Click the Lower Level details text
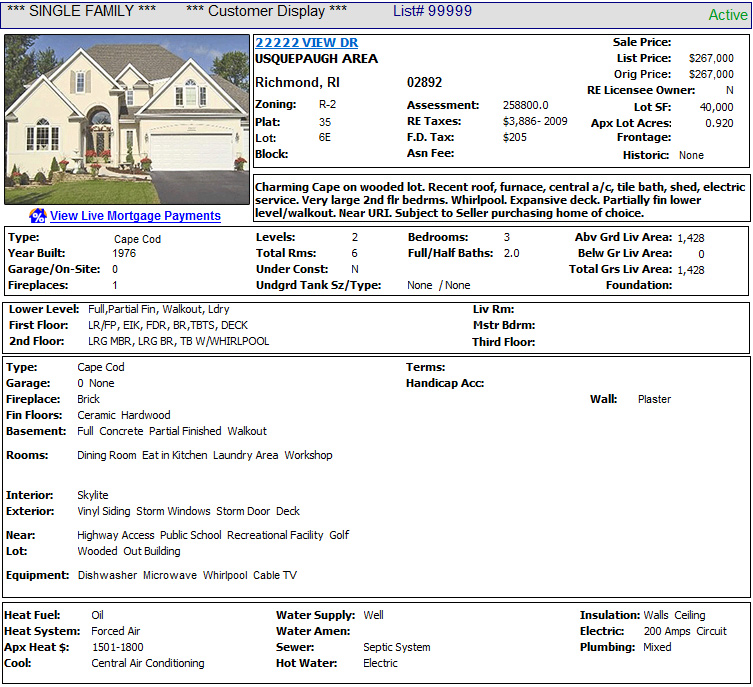 coord(158,310)
